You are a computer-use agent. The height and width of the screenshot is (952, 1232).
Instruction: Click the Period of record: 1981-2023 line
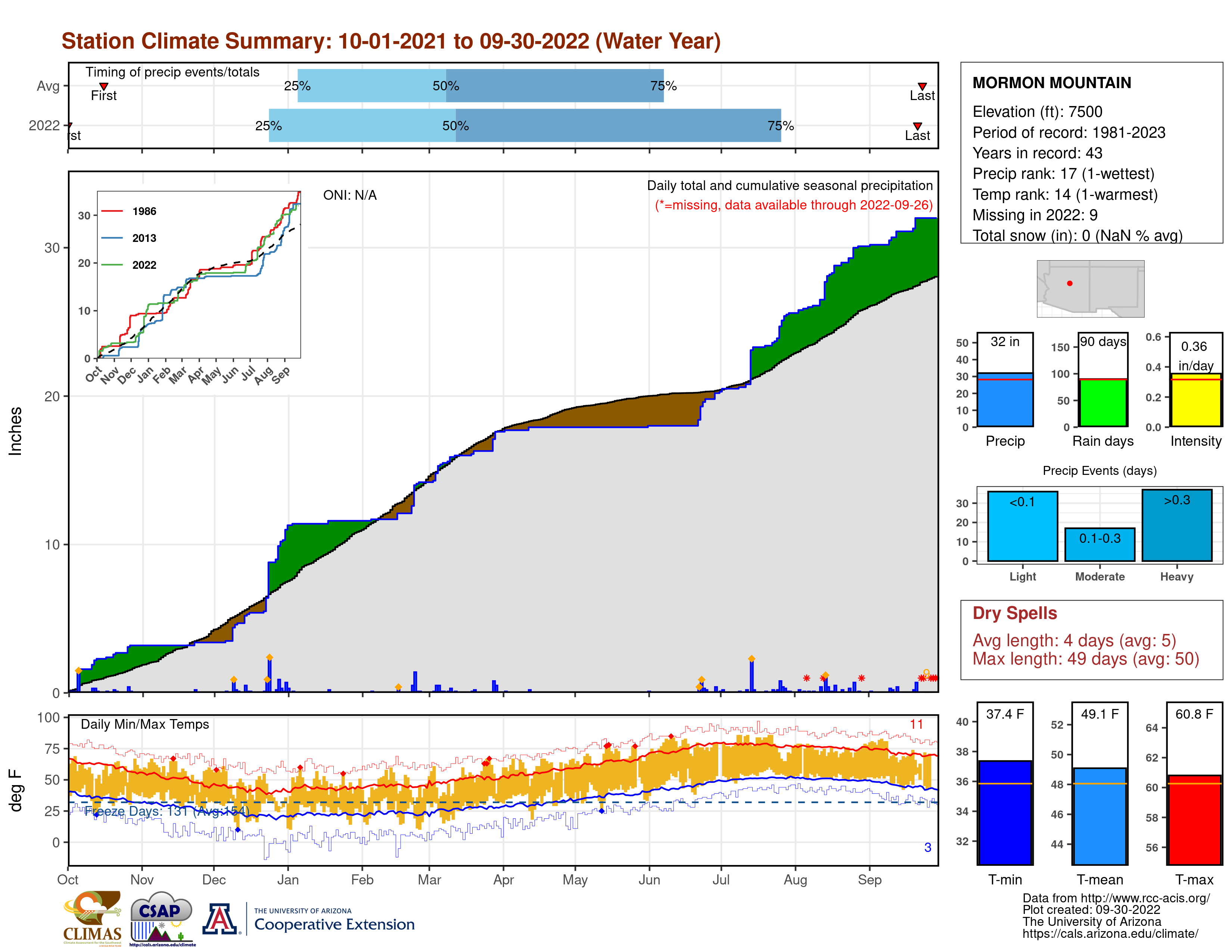(x=1068, y=133)
